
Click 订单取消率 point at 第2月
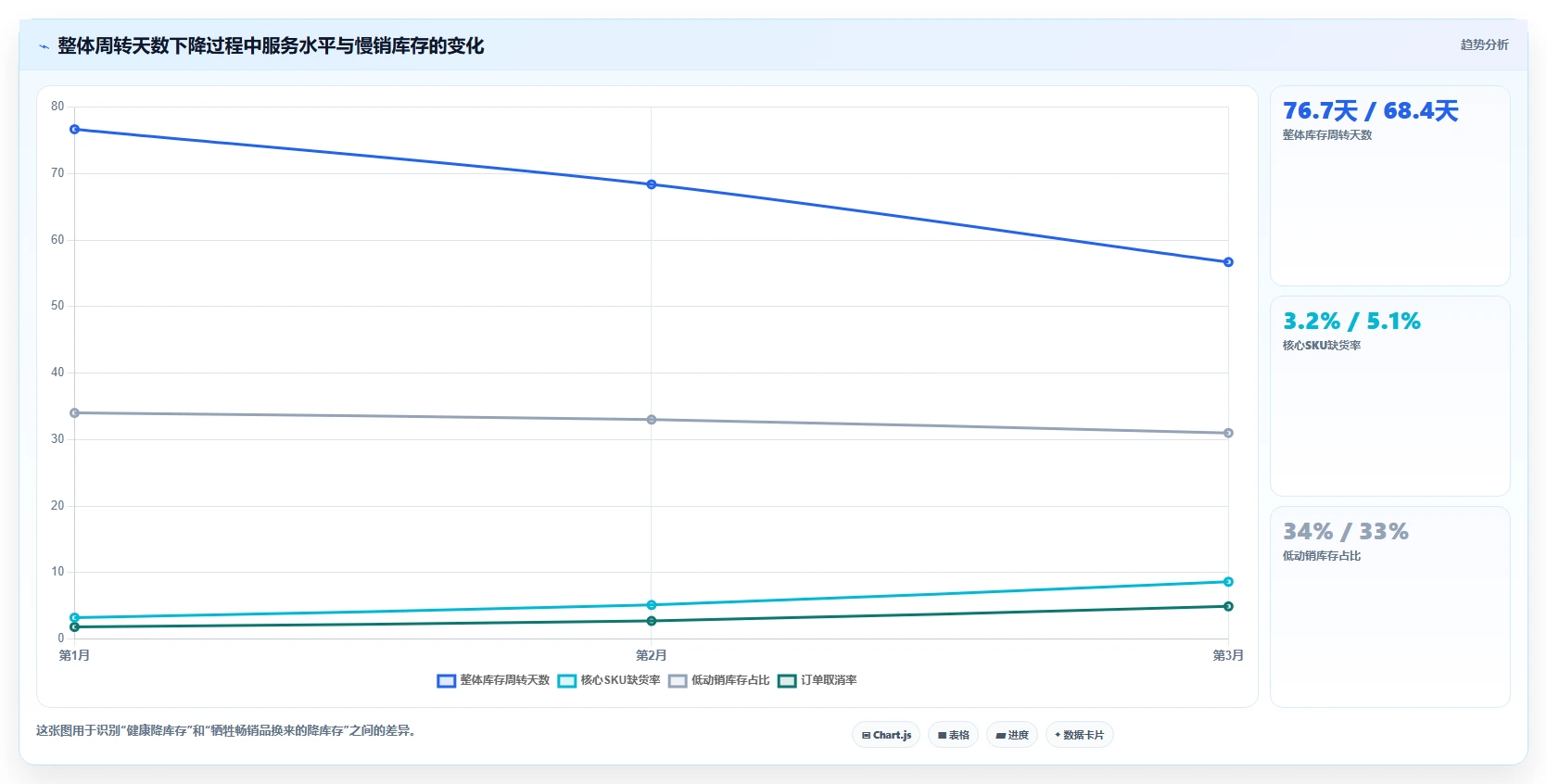[x=652, y=621]
